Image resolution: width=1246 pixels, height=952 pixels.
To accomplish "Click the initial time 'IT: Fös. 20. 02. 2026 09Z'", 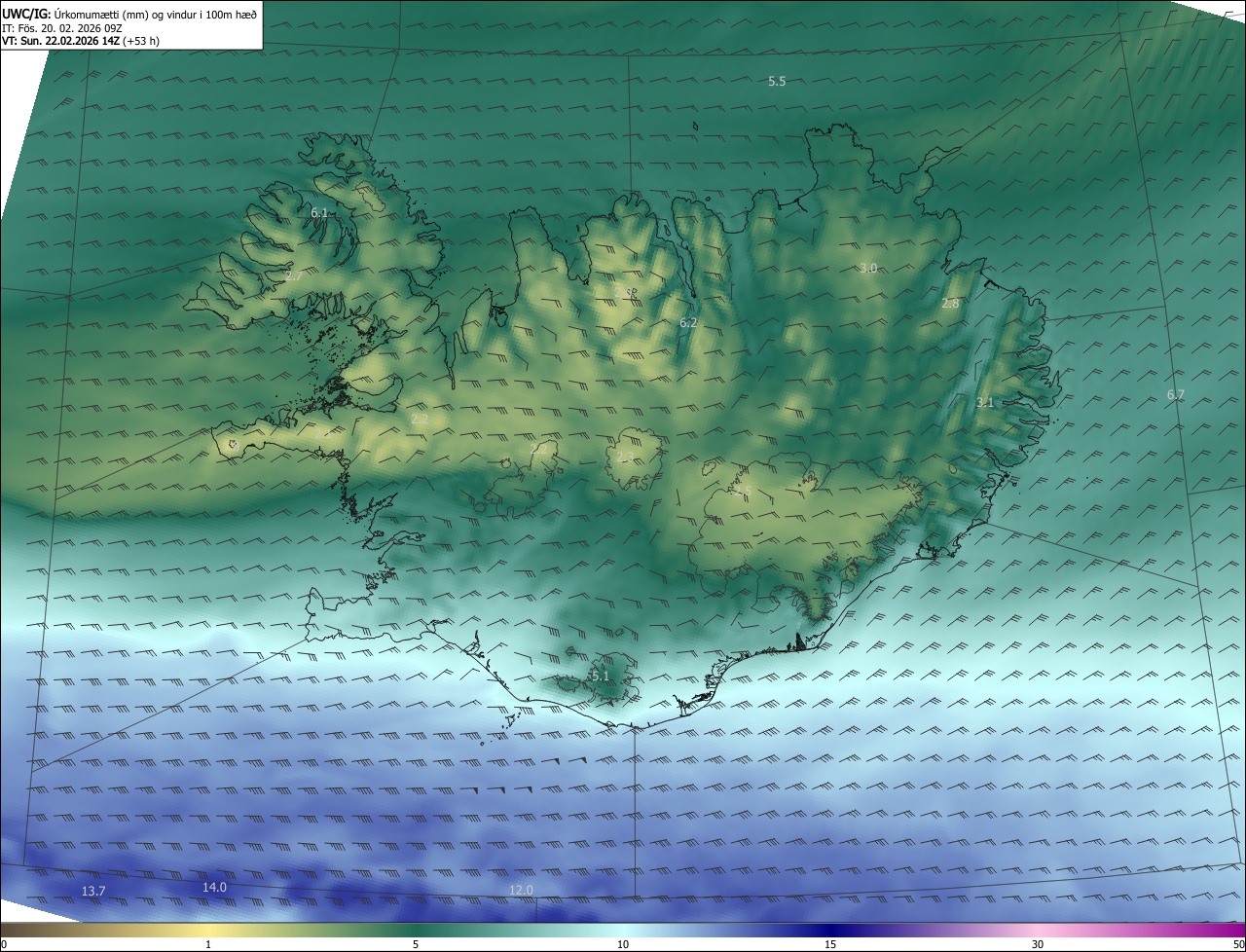I will point(61,28).
